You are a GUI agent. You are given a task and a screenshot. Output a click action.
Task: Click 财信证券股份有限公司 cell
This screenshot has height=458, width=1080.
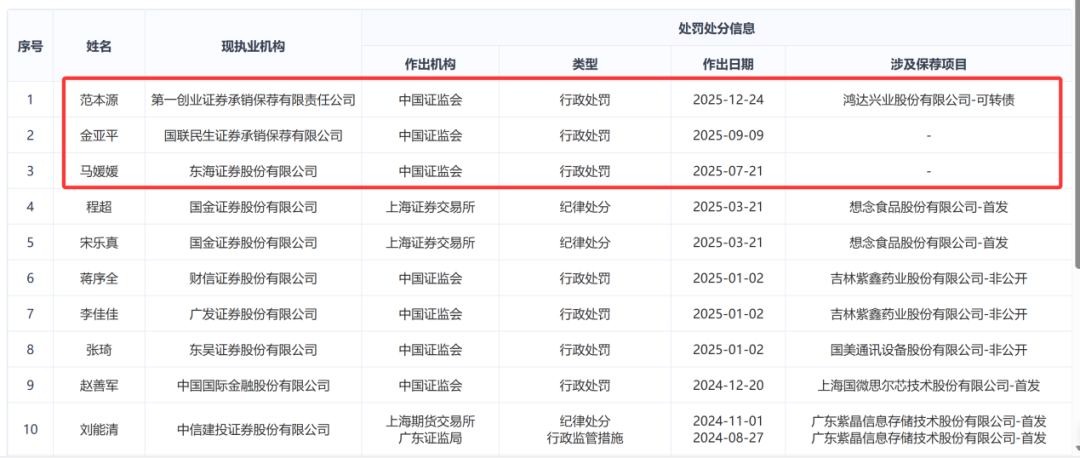click(x=253, y=278)
